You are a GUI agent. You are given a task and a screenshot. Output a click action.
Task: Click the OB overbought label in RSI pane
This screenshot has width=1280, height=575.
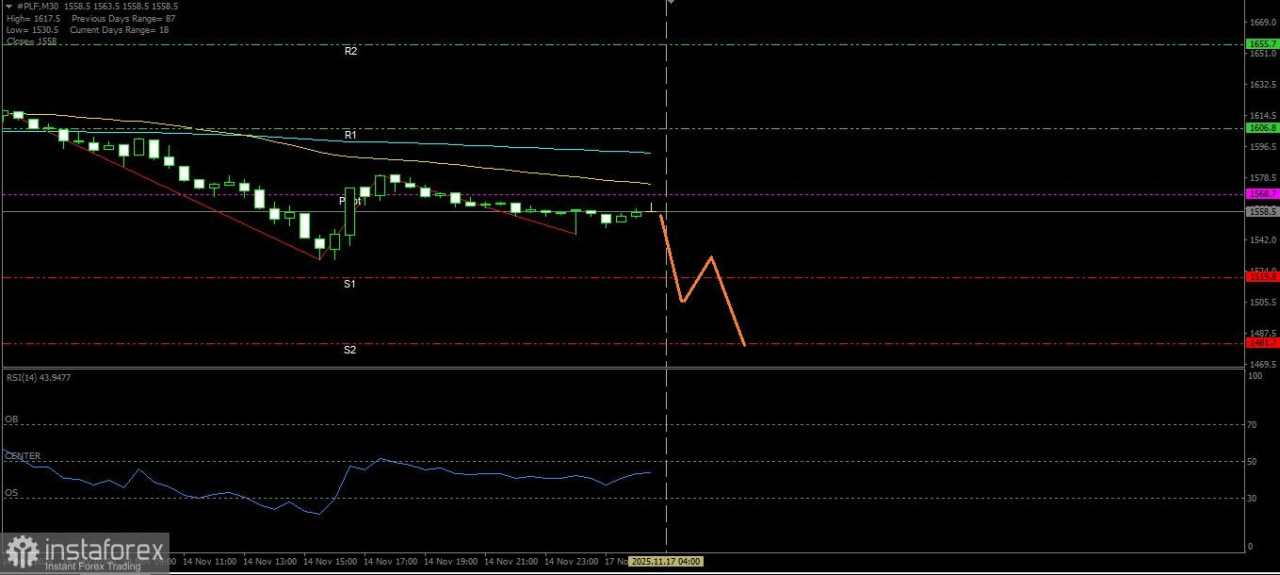[11, 420]
